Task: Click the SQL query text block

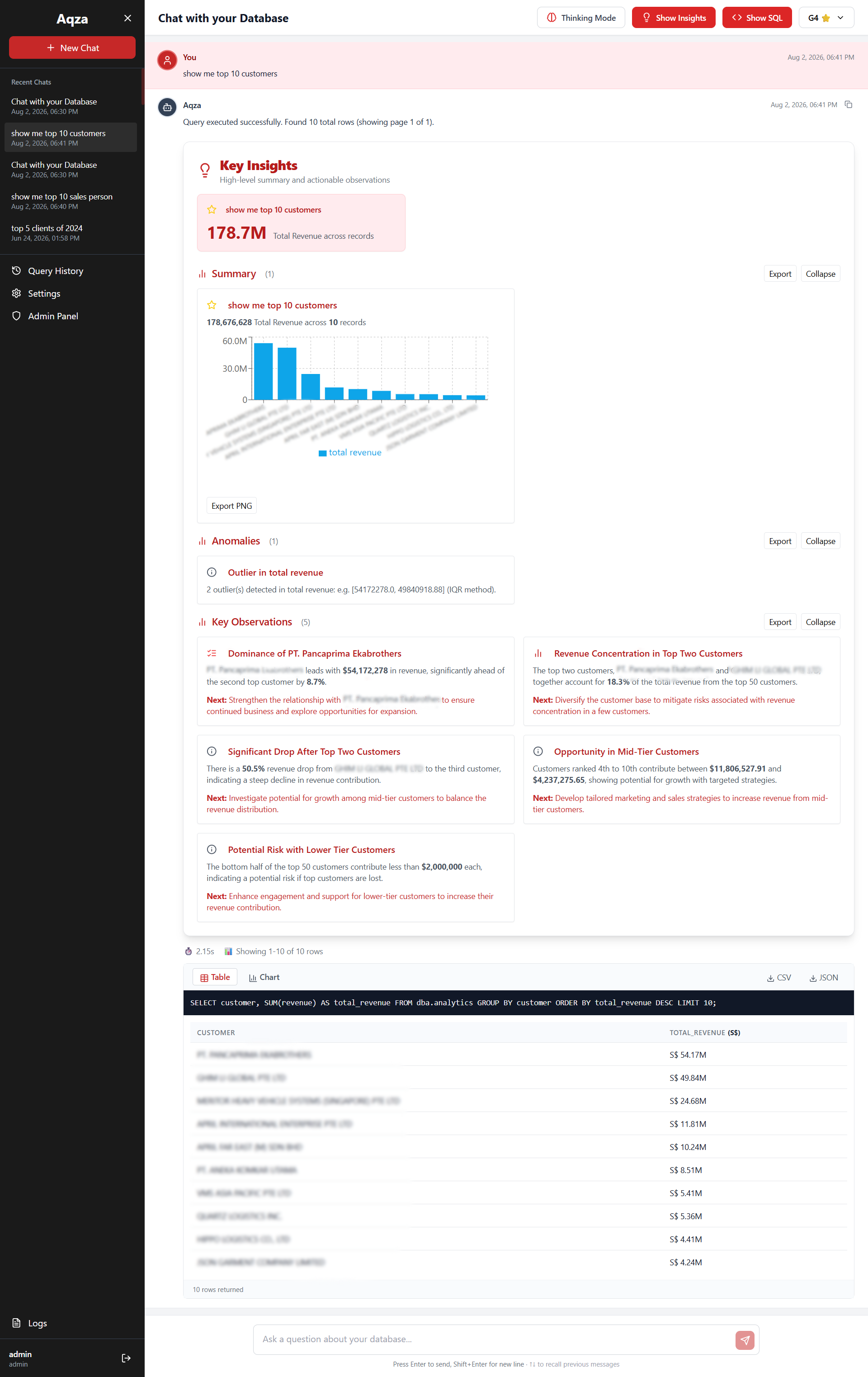Action: (x=519, y=1003)
